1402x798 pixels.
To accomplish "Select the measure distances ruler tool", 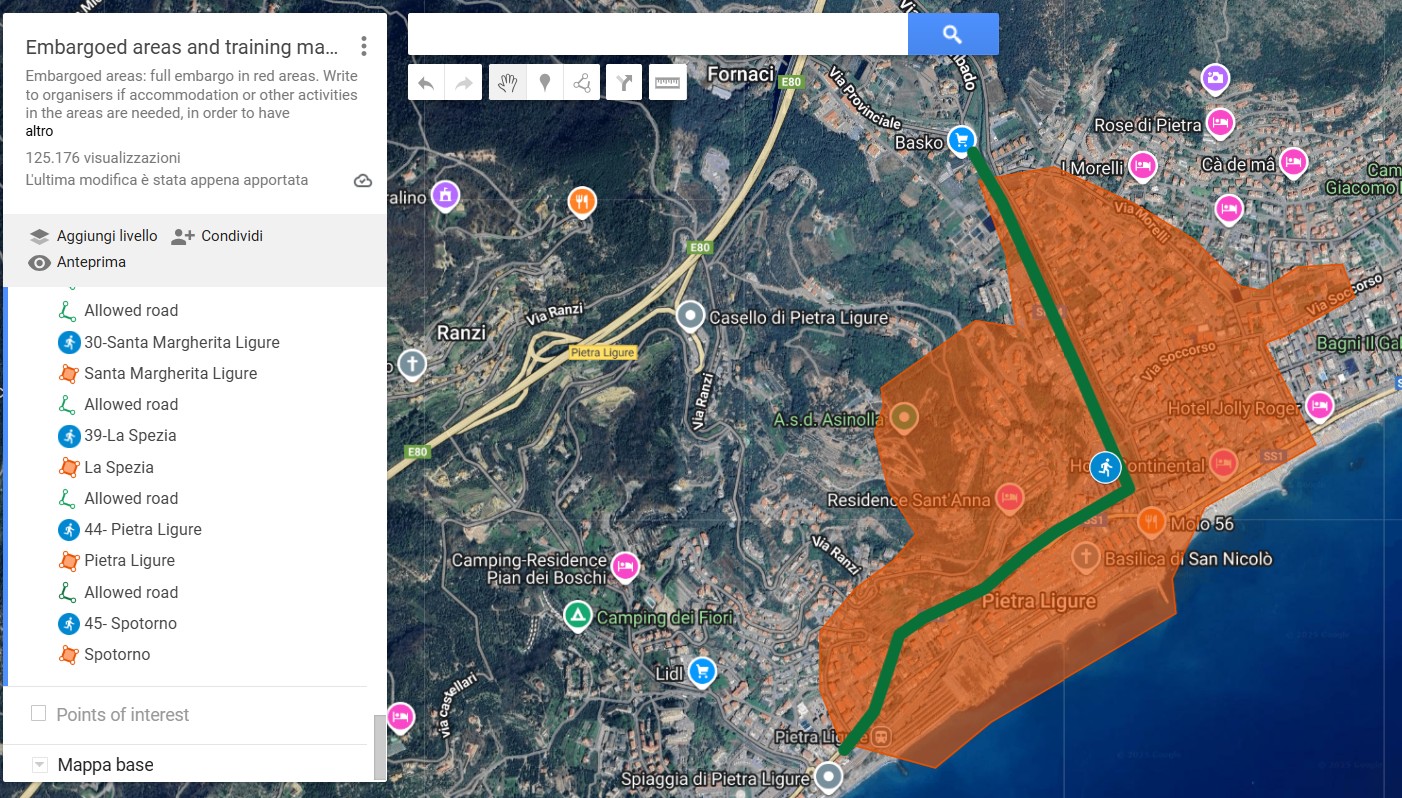I will pos(667,83).
